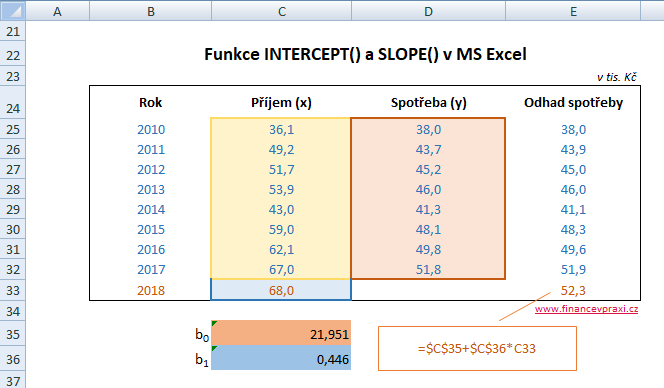
Task: Select income cell 51,7
Action: pos(281,169)
